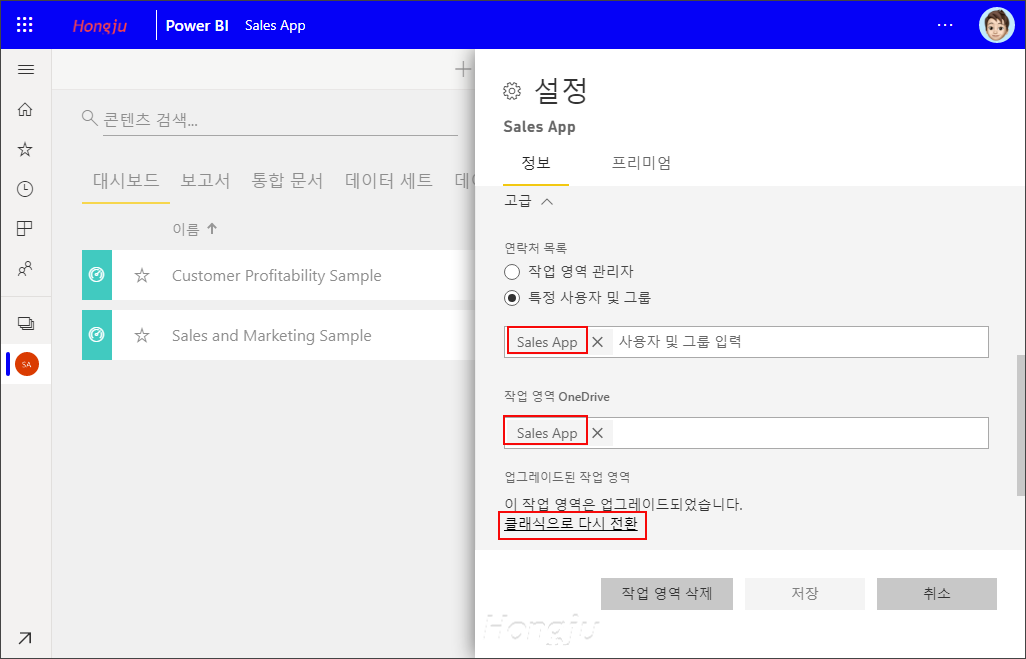Screen dimensions: 1026x659
Task: Click the Power BI header title
Action: (197, 26)
